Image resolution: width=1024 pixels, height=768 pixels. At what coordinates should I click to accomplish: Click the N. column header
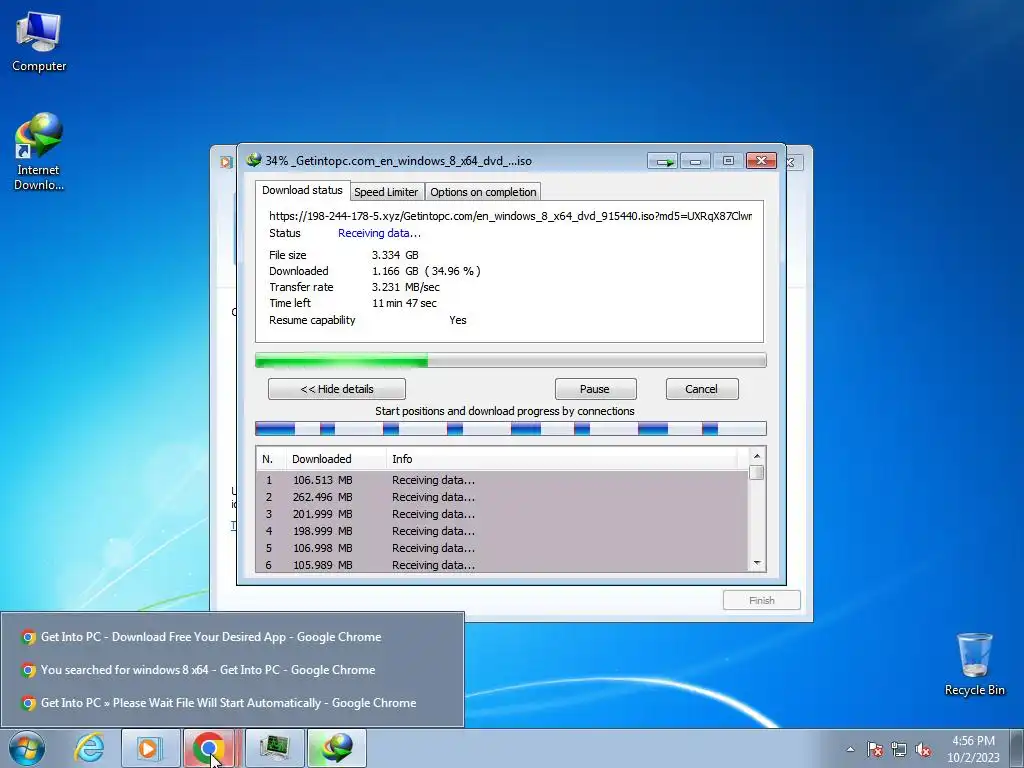271,459
